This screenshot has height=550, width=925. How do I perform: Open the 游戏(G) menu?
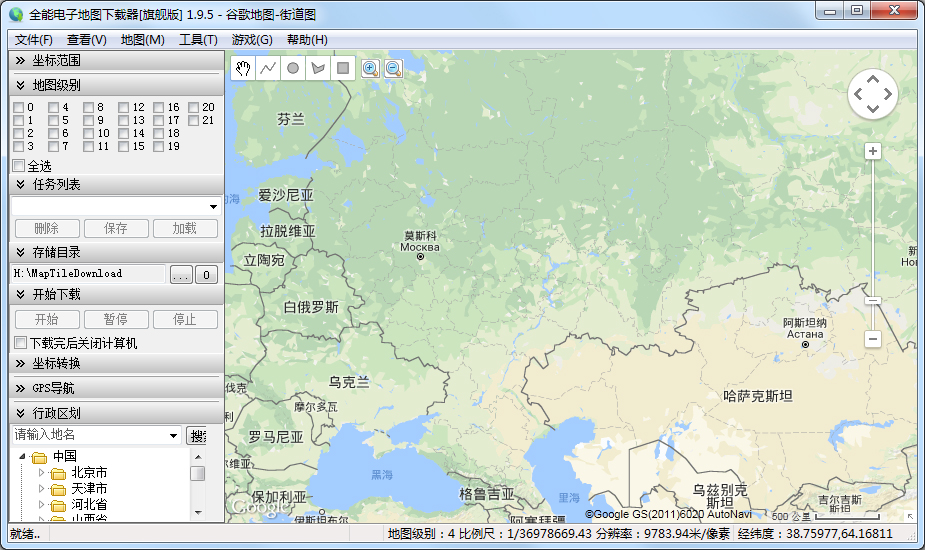click(252, 40)
